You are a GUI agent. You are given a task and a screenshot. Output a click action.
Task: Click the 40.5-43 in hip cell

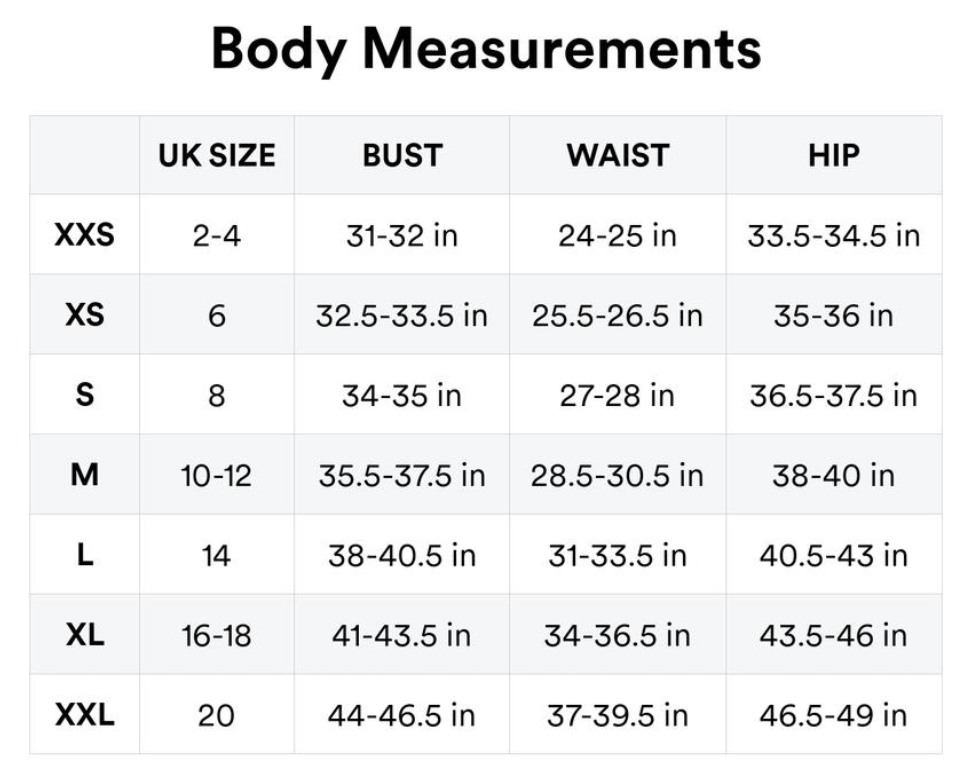tap(833, 555)
